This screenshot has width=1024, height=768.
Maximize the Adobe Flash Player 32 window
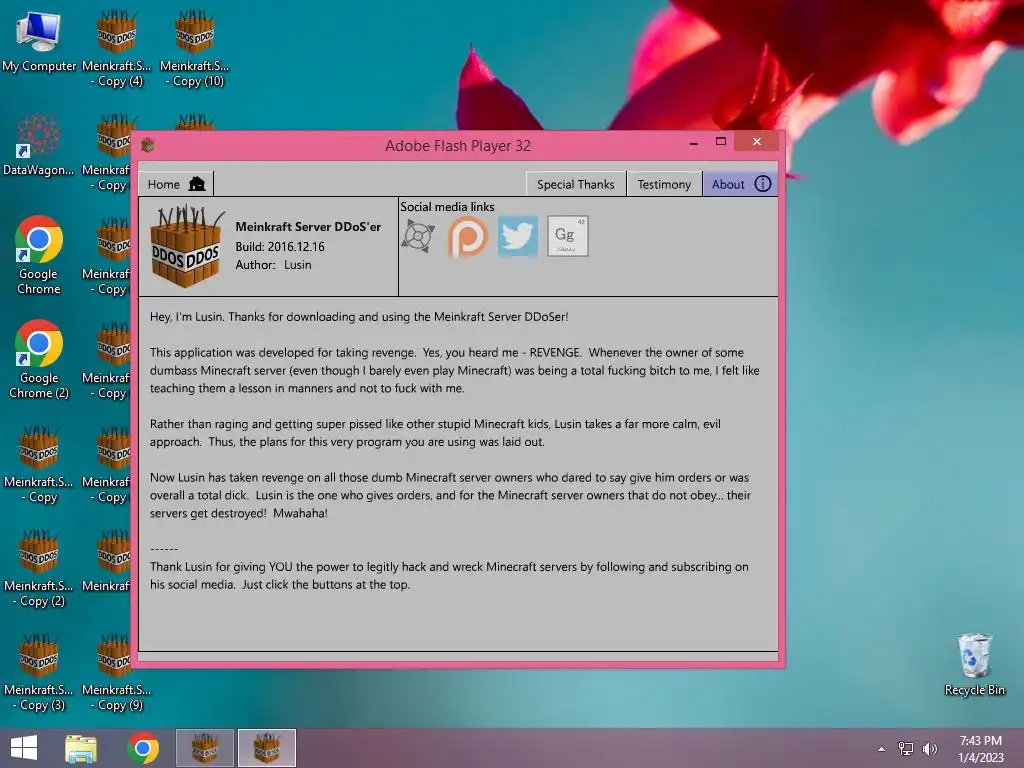tap(721, 142)
